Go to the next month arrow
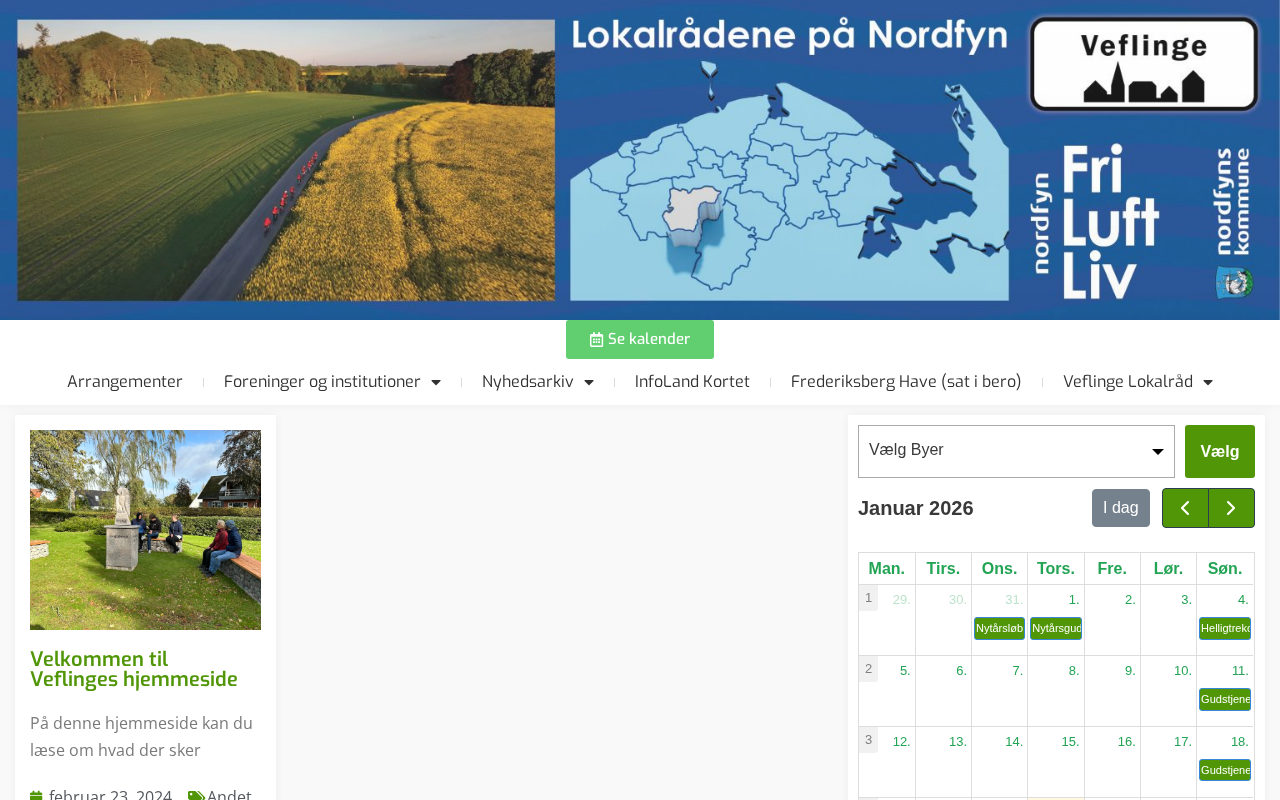 (x=1231, y=508)
